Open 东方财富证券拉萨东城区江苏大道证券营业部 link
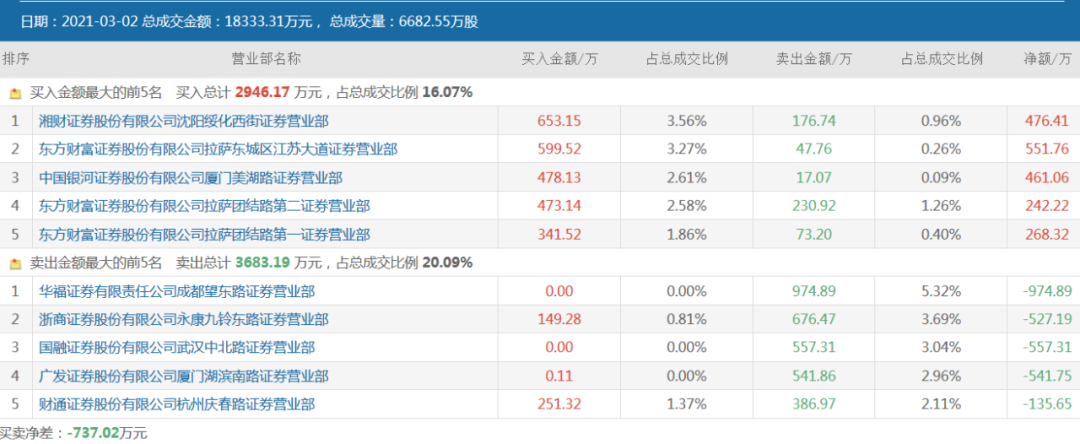Screen dimensions: 1080x444 coord(218,149)
